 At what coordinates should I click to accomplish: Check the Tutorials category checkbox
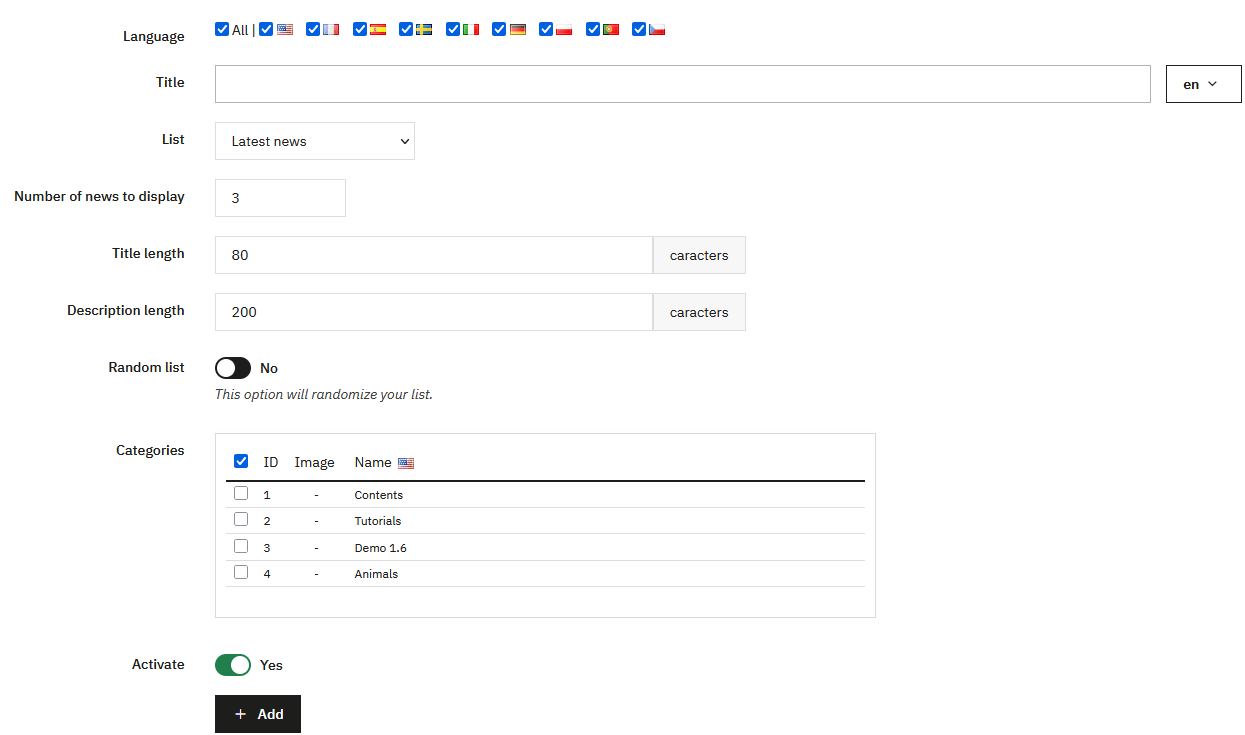[x=241, y=520]
